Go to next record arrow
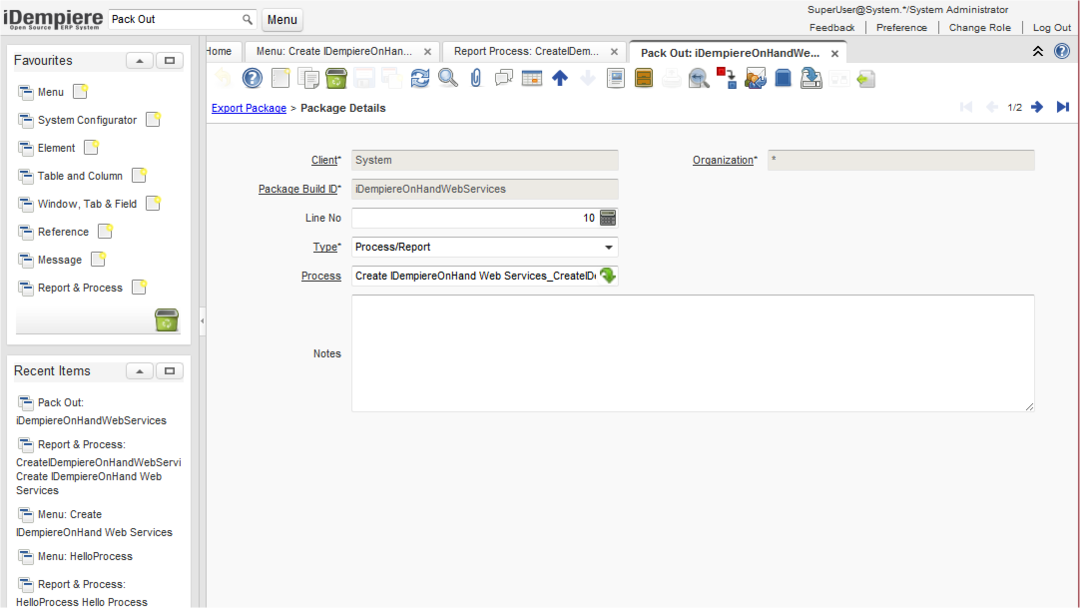 [1037, 107]
